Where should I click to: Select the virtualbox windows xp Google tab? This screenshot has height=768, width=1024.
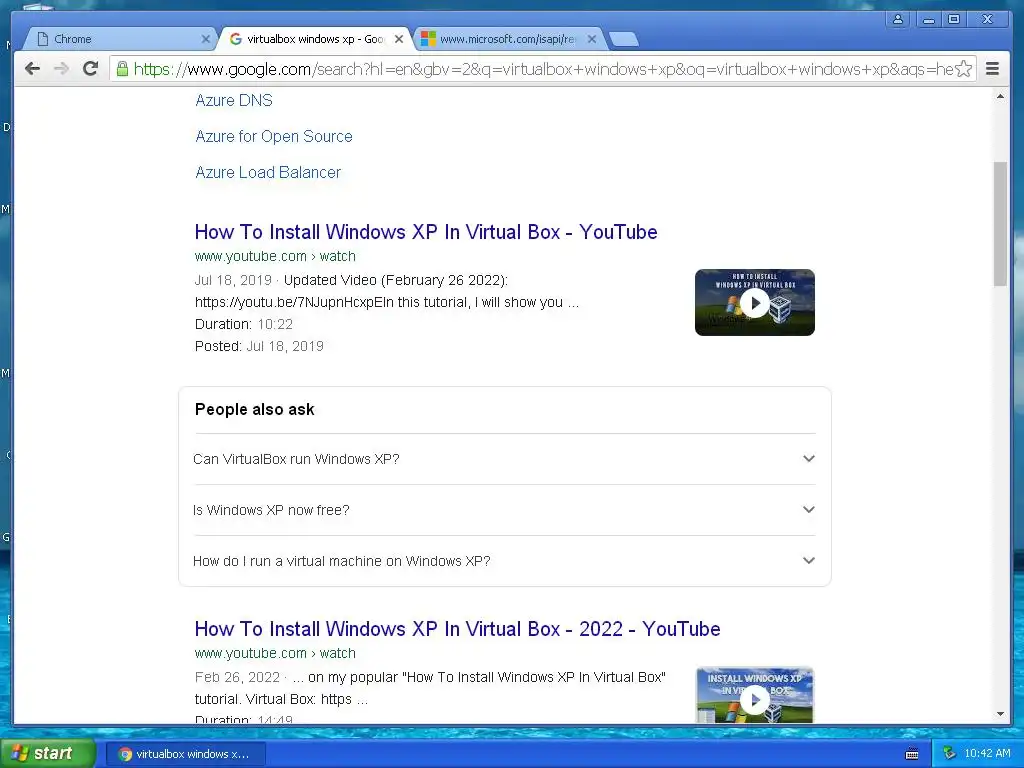315,39
